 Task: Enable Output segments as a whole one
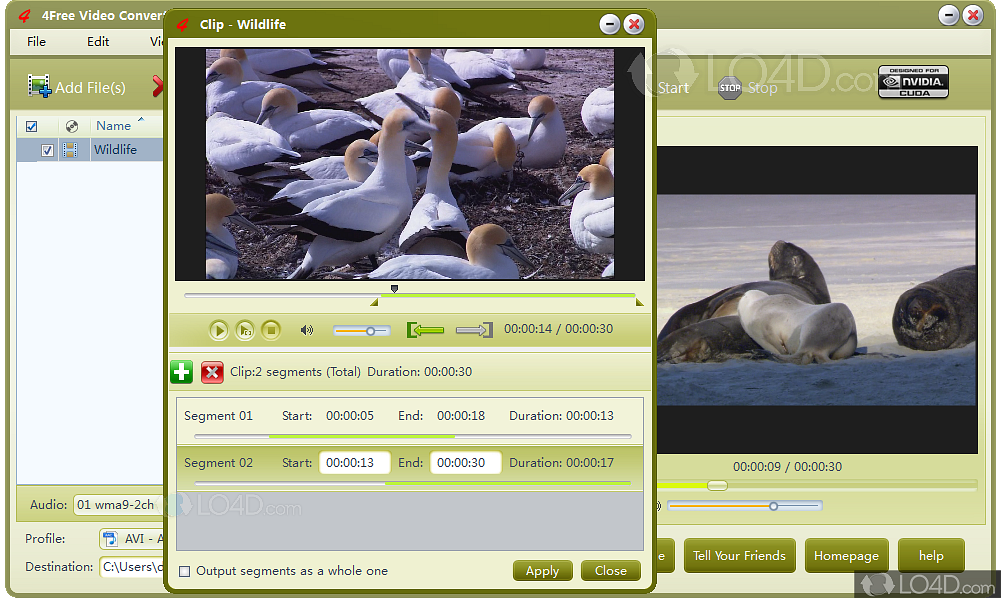click(185, 570)
